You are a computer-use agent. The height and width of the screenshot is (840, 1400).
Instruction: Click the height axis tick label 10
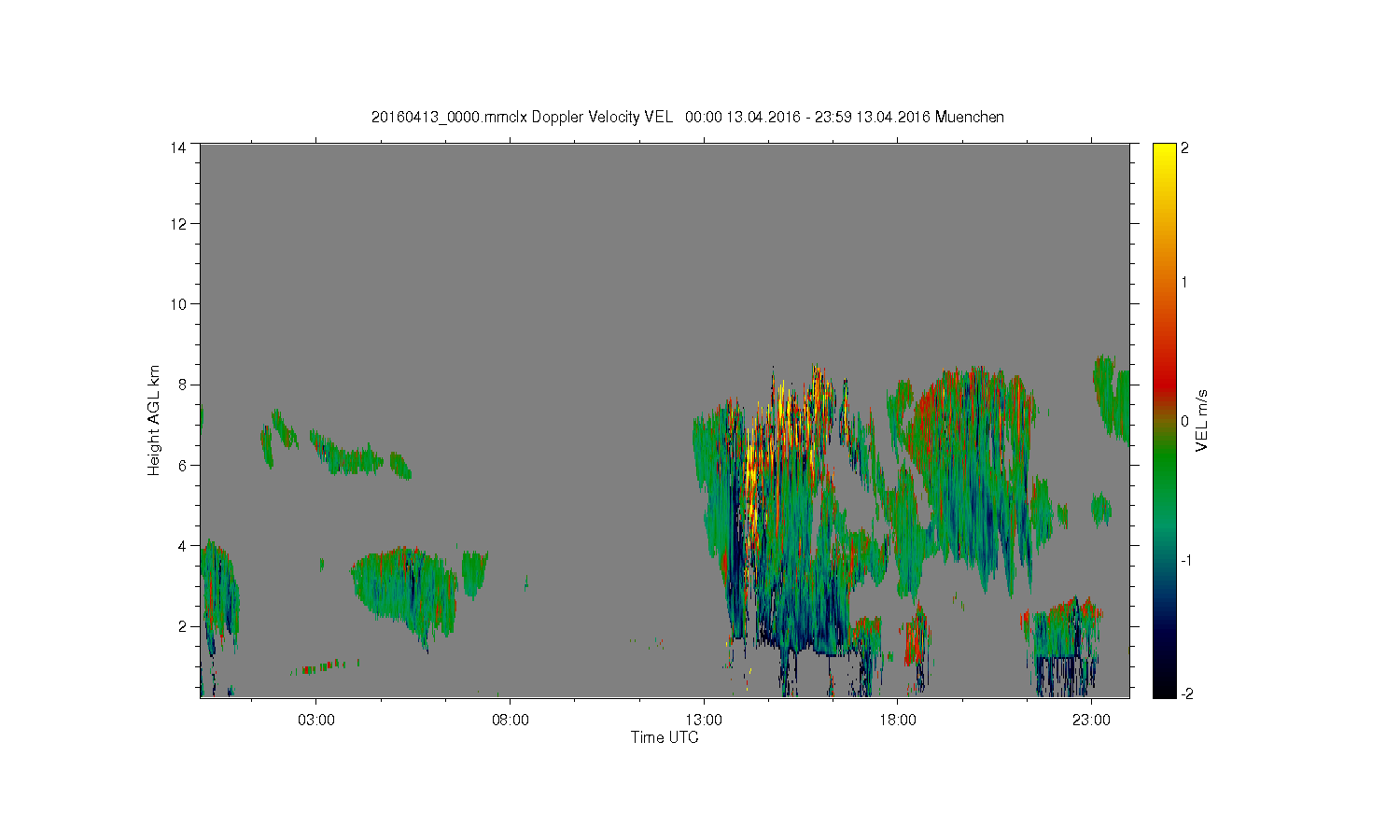(177, 304)
